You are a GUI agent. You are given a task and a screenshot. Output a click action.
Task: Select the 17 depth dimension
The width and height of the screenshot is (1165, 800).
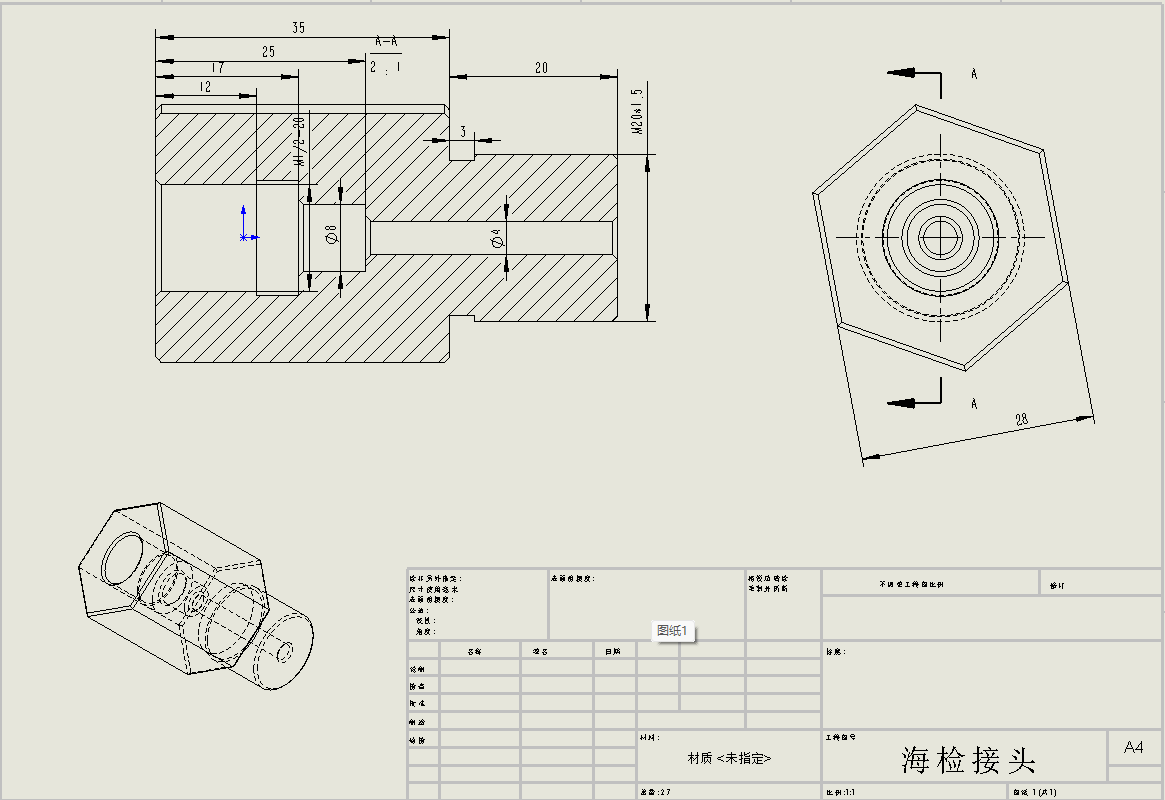217,68
